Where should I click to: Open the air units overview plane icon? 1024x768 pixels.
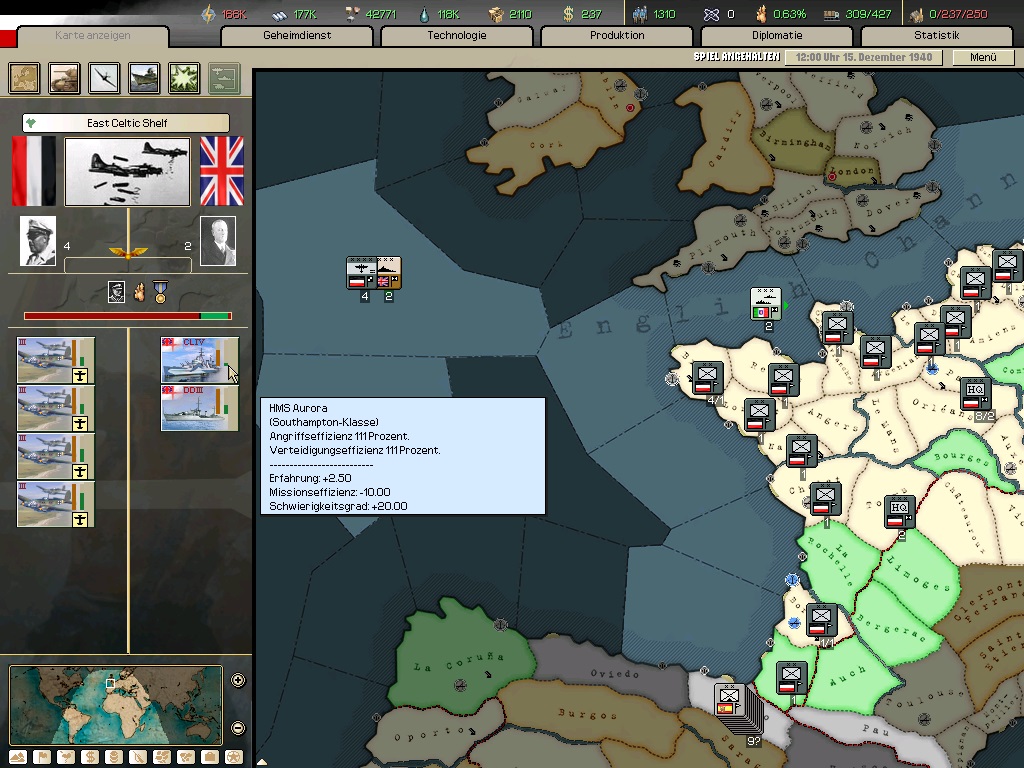(105, 77)
